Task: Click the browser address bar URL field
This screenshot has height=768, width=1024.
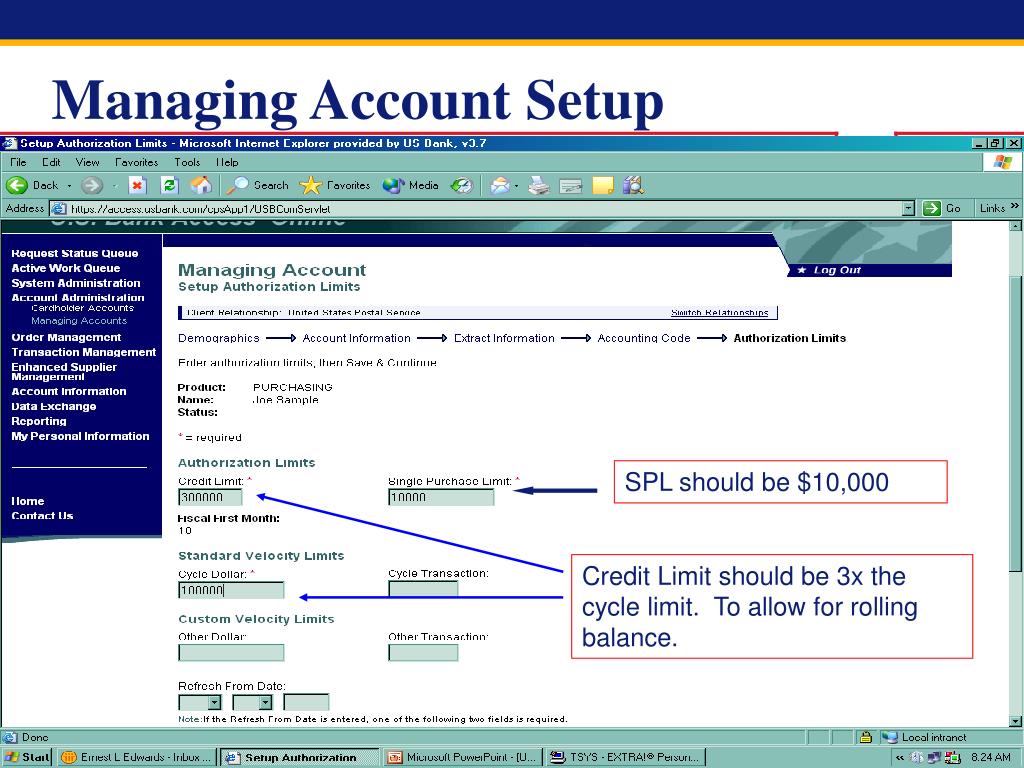Action: click(x=483, y=209)
